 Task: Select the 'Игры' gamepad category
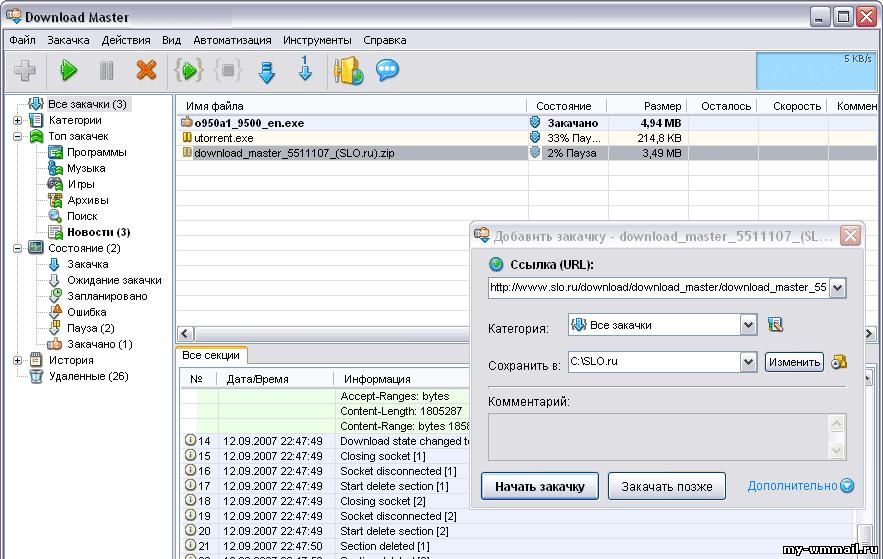coord(81,185)
